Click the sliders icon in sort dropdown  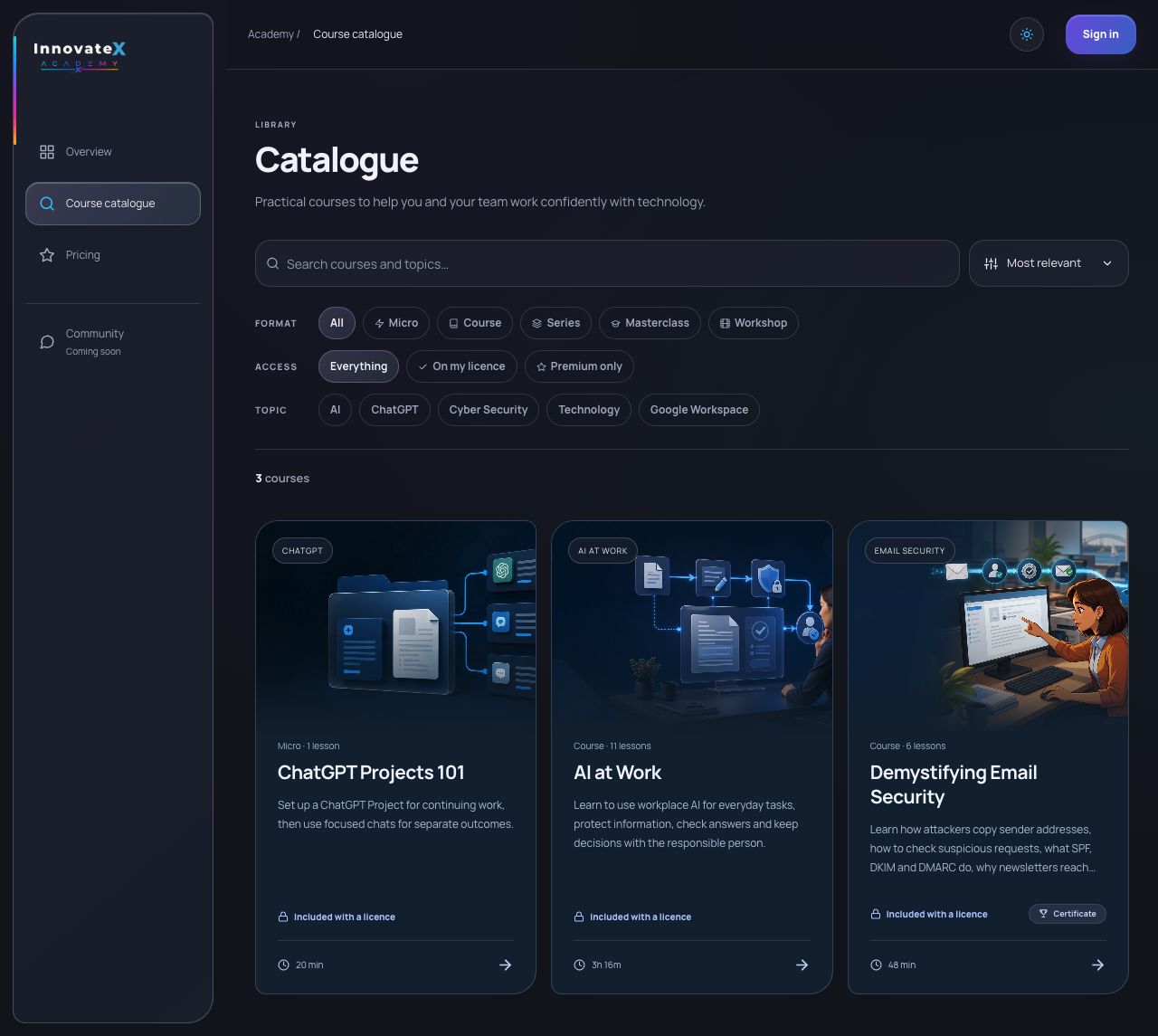tap(991, 263)
